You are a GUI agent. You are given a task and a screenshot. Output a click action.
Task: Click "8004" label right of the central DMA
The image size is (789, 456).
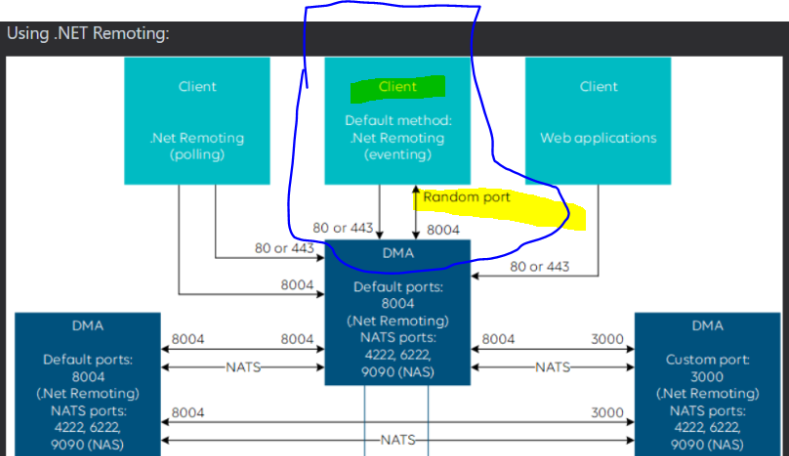[498, 339]
